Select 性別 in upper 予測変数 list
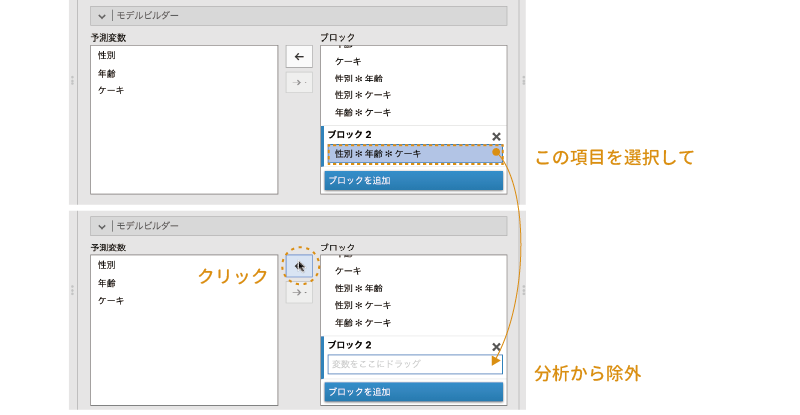The image size is (800, 415). [107, 56]
